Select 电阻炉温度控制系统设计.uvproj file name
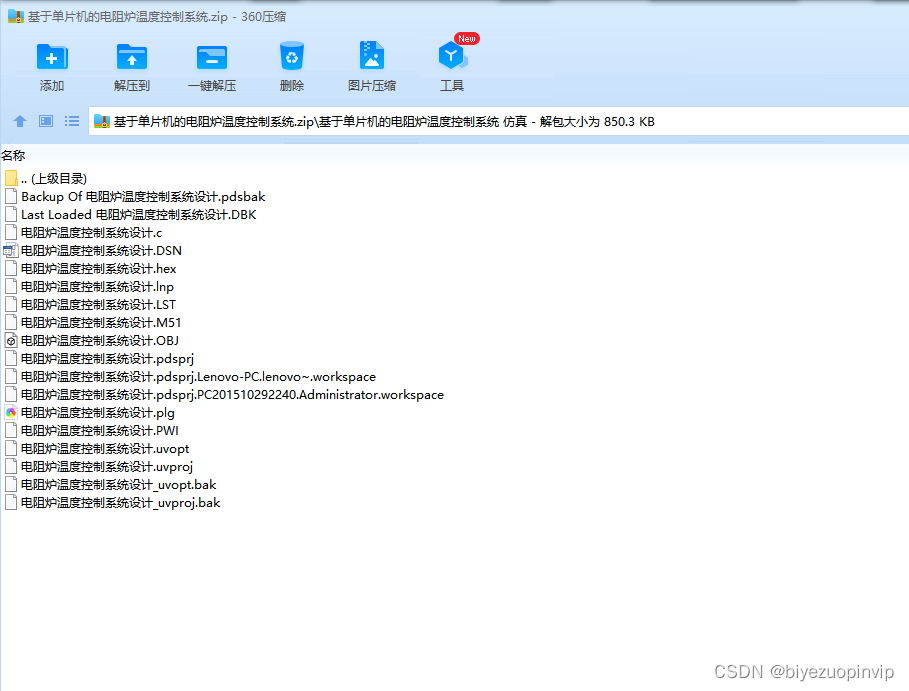This screenshot has width=909, height=691. pyautogui.click(x=107, y=466)
